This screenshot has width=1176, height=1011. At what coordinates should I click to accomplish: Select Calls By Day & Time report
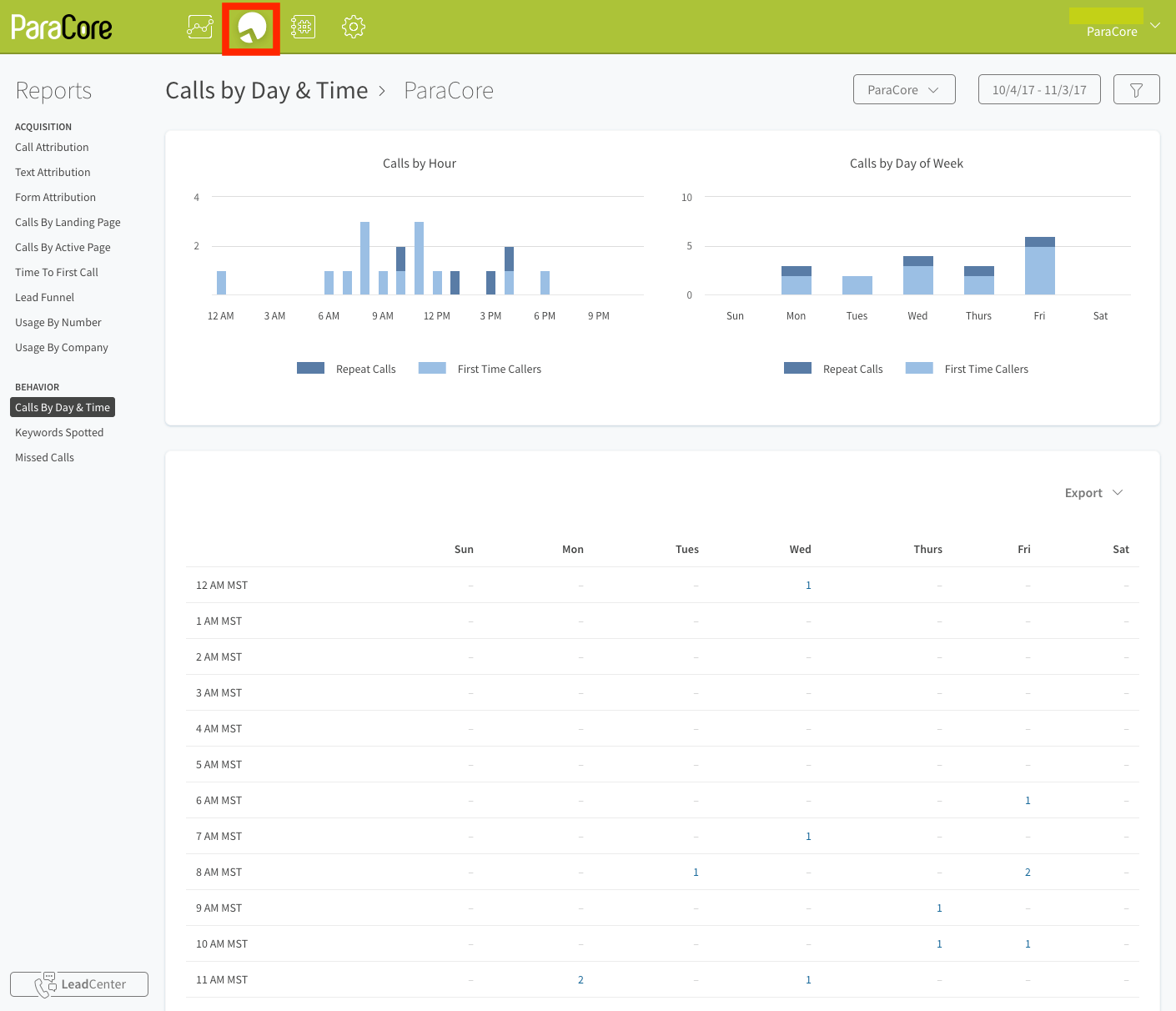click(63, 407)
